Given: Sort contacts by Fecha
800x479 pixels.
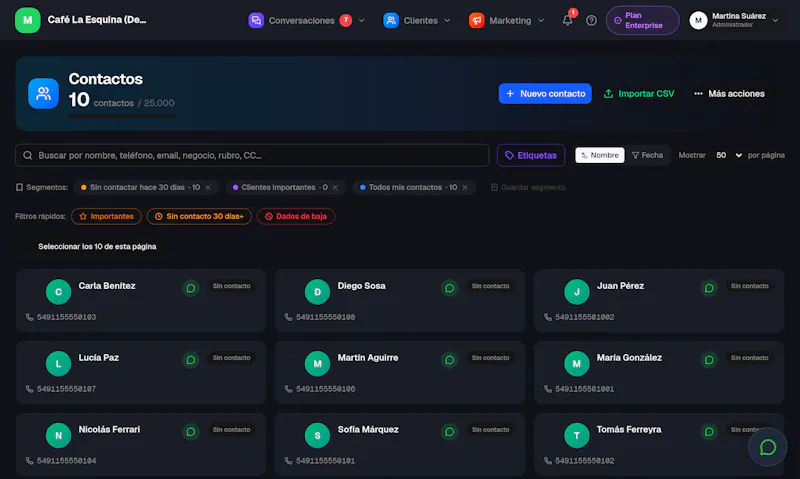Looking at the screenshot, I should [647, 155].
